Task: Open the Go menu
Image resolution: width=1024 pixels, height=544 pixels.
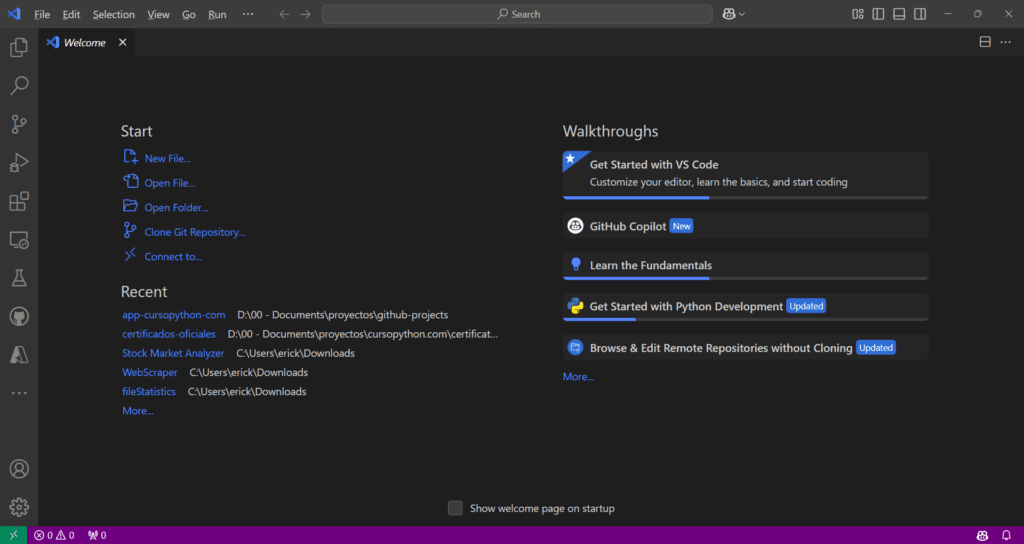Action: click(x=189, y=14)
